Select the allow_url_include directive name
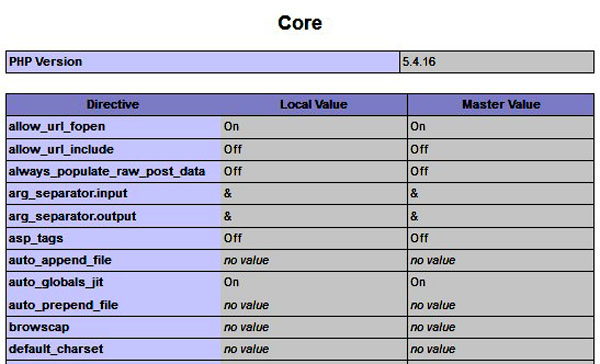The width and height of the screenshot is (600, 364). click(x=61, y=150)
